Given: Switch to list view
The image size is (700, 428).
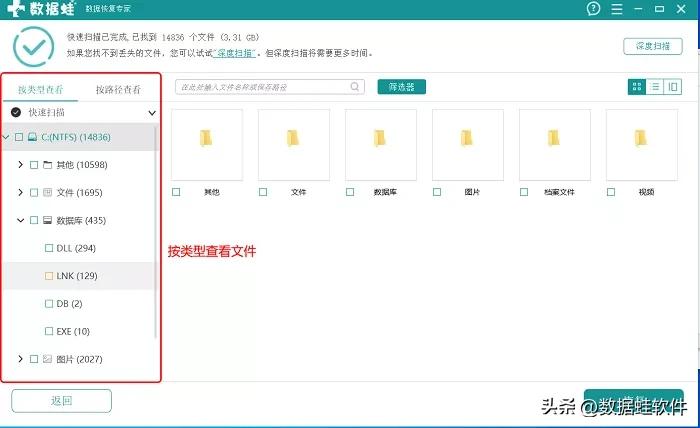Looking at the screenshot, I should [x=654, y=87].
